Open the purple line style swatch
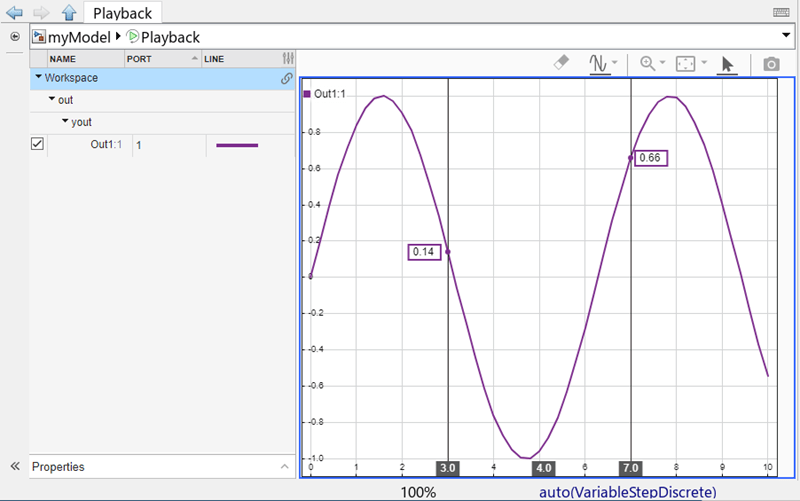This screenshot has height=501, width=800. click(237, 145)
